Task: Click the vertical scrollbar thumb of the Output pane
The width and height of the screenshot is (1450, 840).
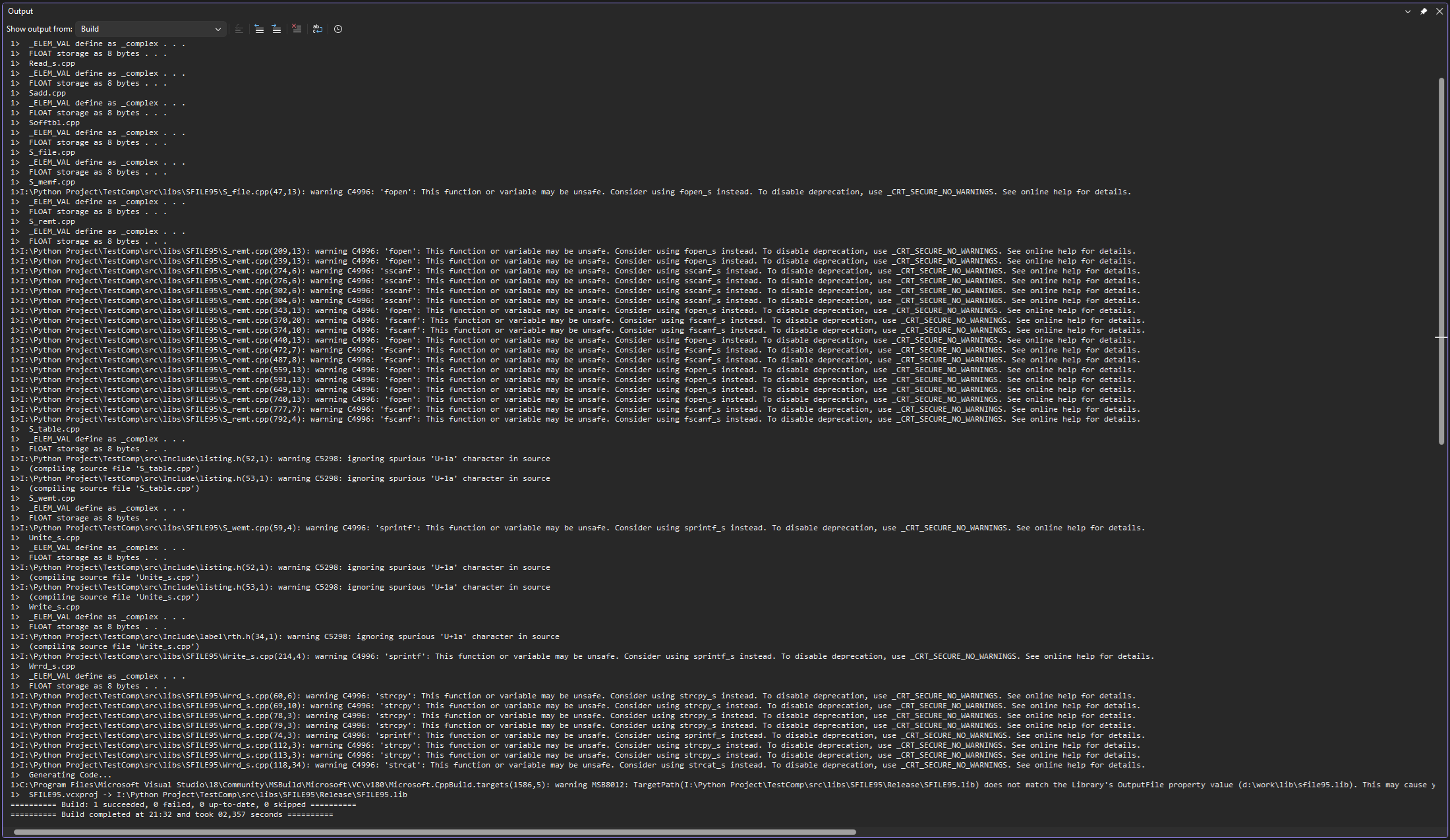Action: [1441, 262]
